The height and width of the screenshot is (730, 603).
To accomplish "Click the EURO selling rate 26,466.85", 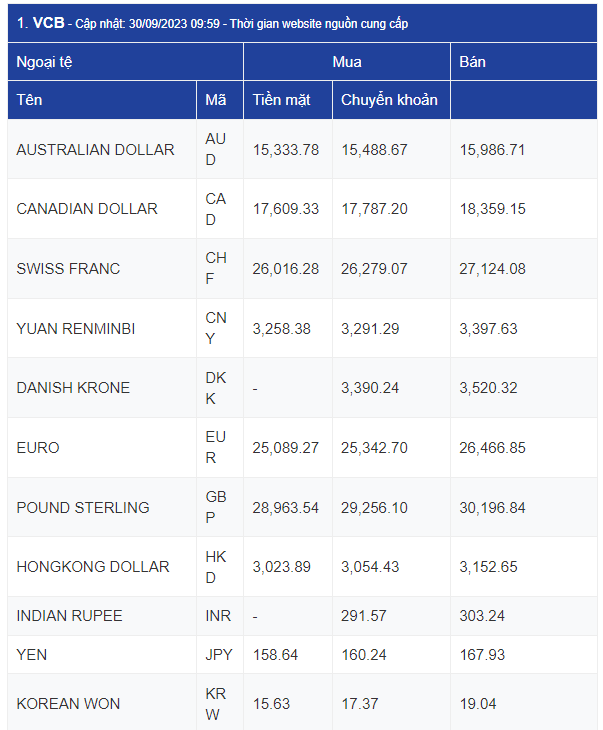I will pyautogui.click(x=493, y=448).
